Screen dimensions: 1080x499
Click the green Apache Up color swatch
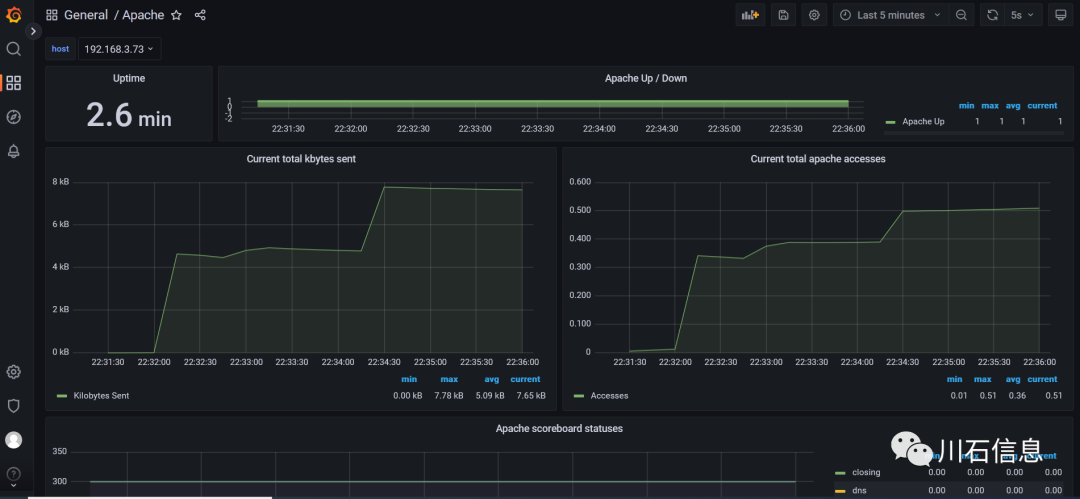pos(890,122)
